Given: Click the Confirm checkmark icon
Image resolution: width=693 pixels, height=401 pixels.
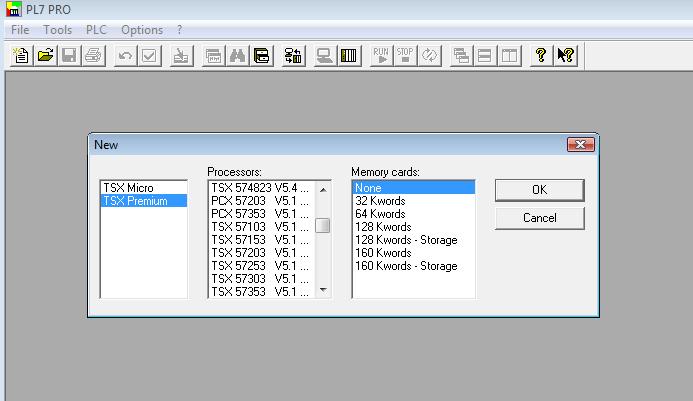Looking at the screenshot, I should pyautogui.click(x=149, y=56).
